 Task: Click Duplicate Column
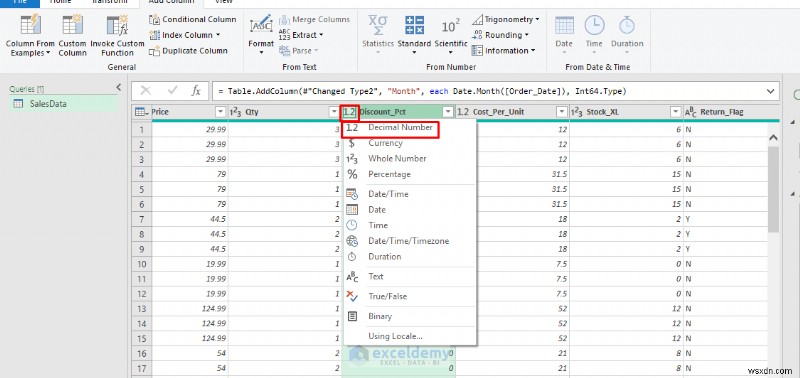(x=188, y=51)
